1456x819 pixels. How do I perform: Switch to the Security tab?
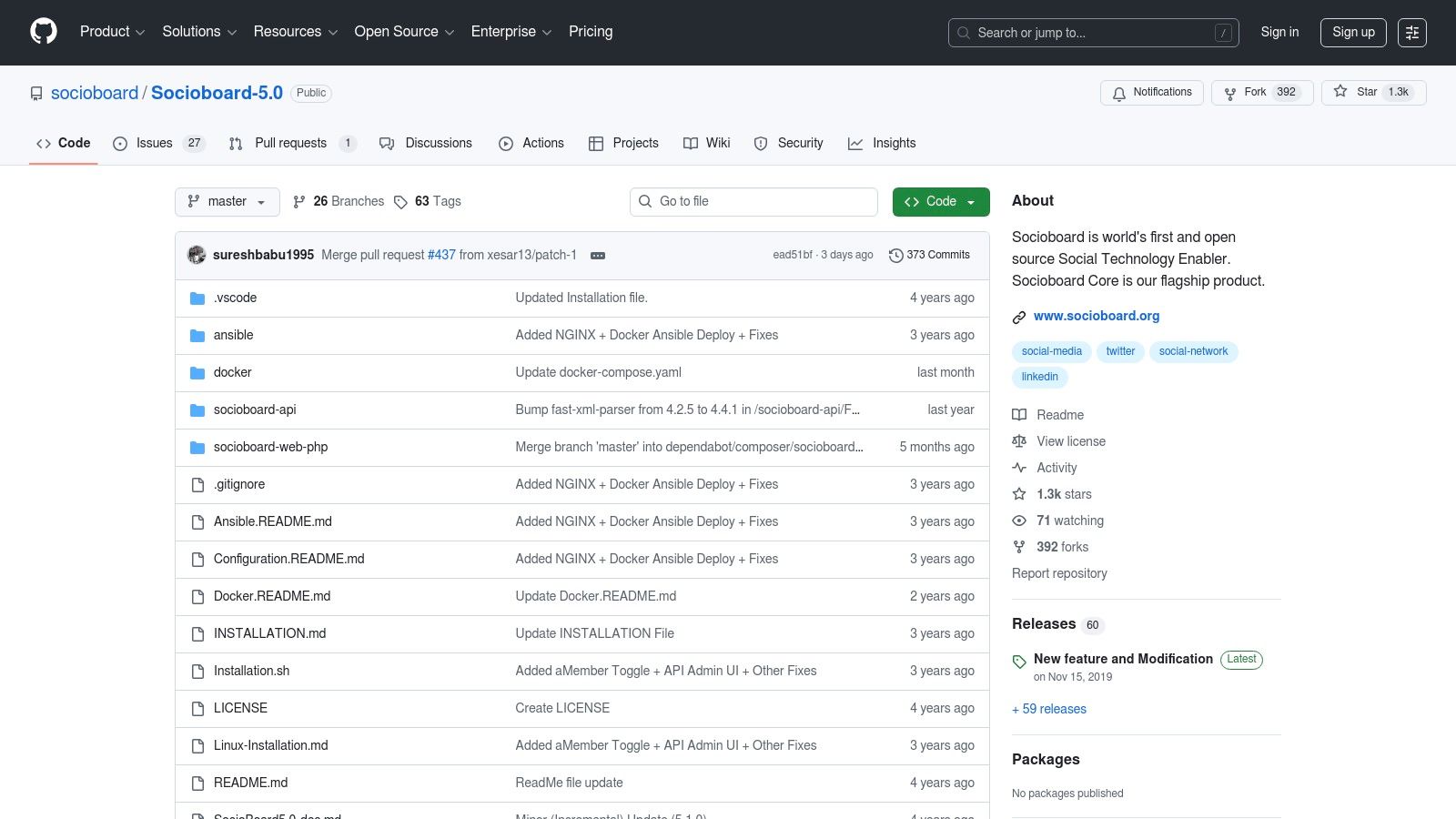point(789,144)
